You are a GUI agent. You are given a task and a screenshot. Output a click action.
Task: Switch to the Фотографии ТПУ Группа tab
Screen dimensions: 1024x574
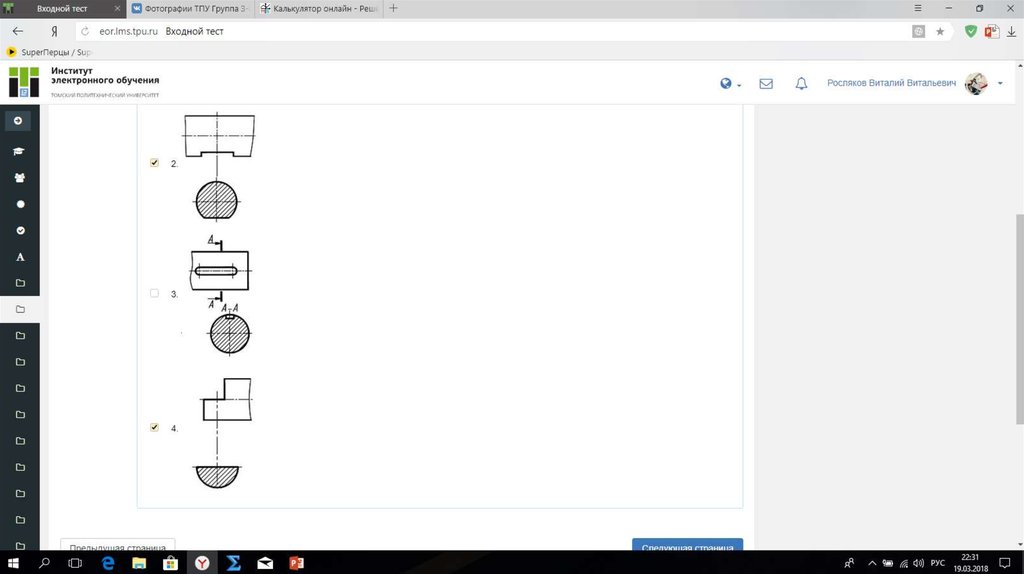pos(190,8)
